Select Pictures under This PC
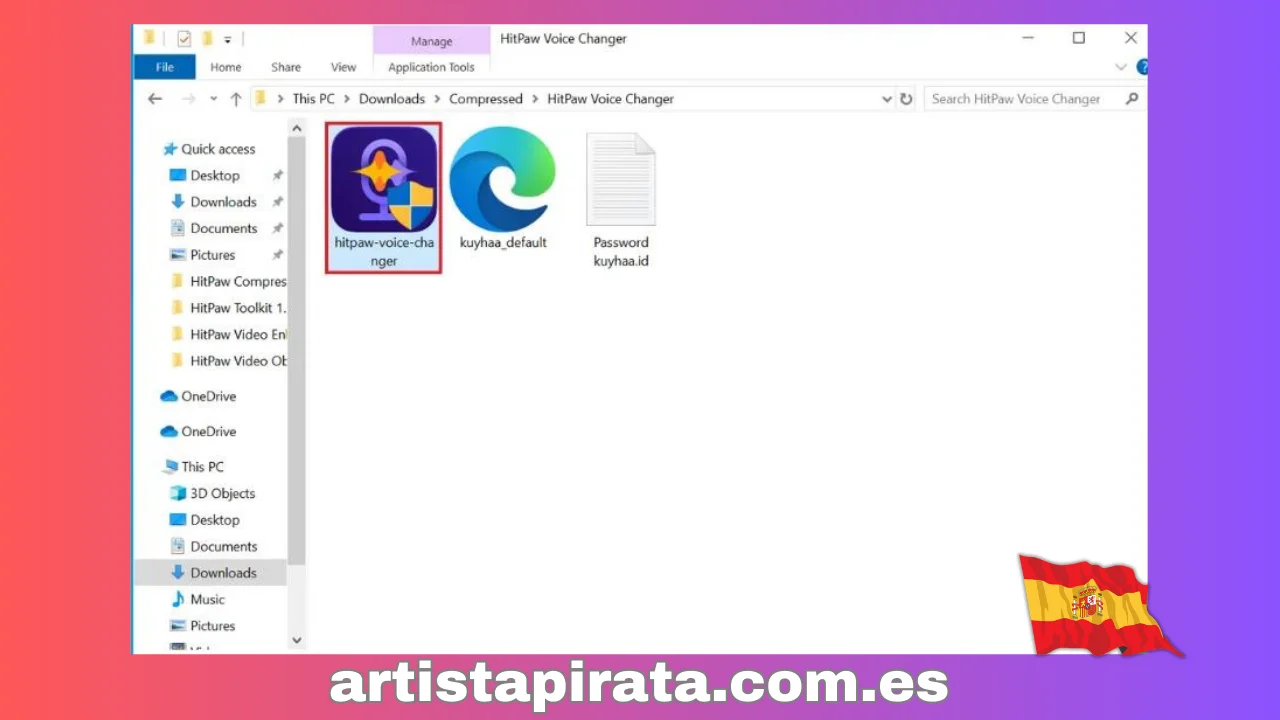 [212, 626]
